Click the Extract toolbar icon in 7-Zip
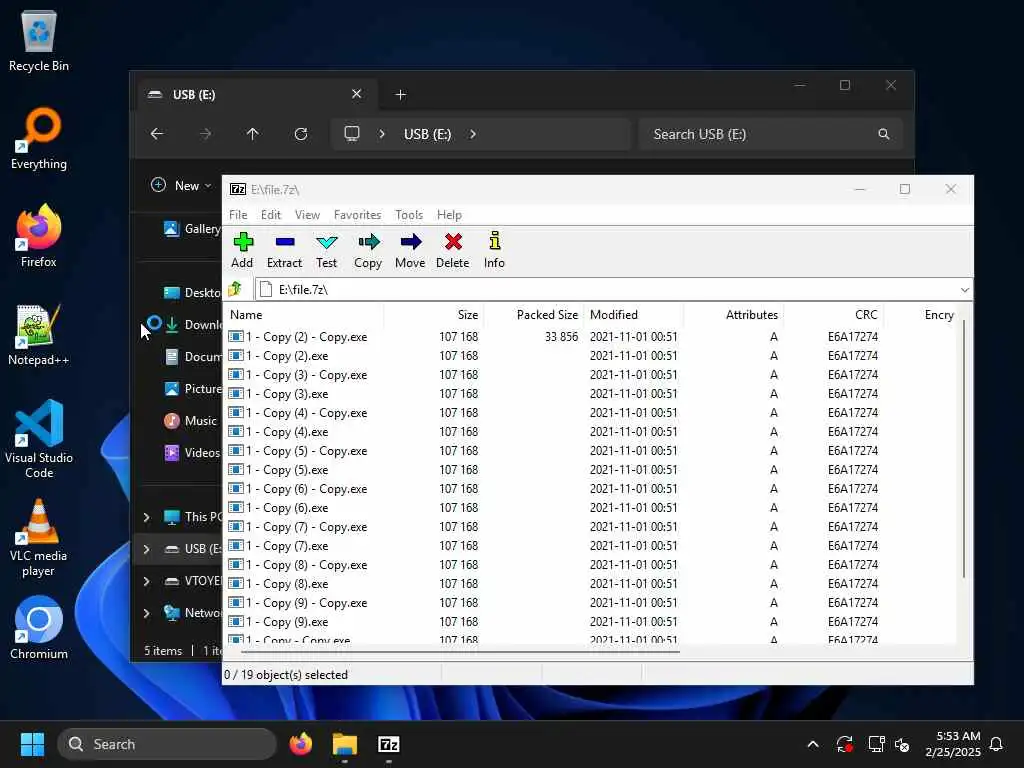The height and width of the screenshot is (768, 1024). pyautogui.click(x=284, y=250)
